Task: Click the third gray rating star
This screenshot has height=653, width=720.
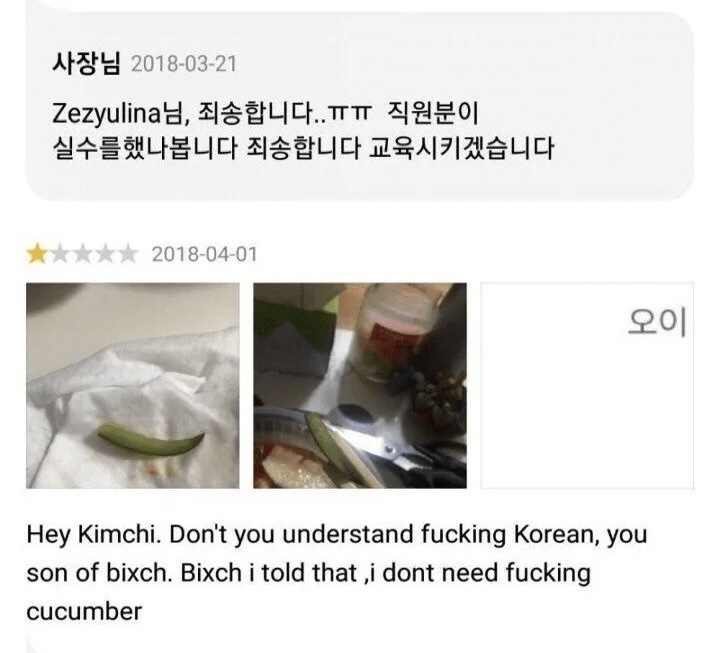Action: click(82, 253)
